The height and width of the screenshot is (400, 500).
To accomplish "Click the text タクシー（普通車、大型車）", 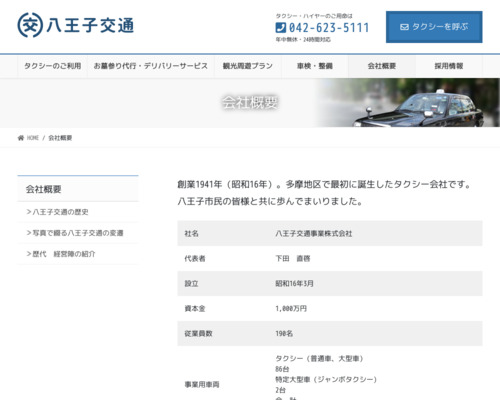I will [320, 359].
